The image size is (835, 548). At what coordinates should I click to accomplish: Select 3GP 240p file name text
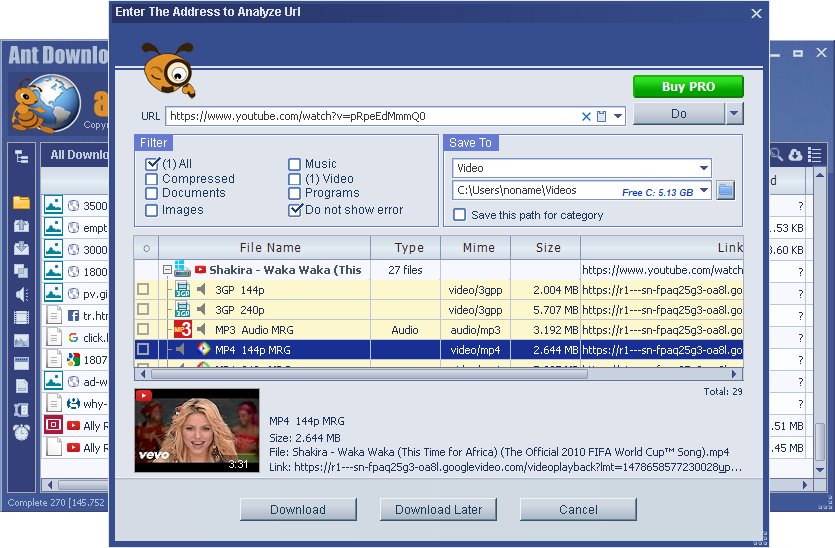(x=240, y=310)
